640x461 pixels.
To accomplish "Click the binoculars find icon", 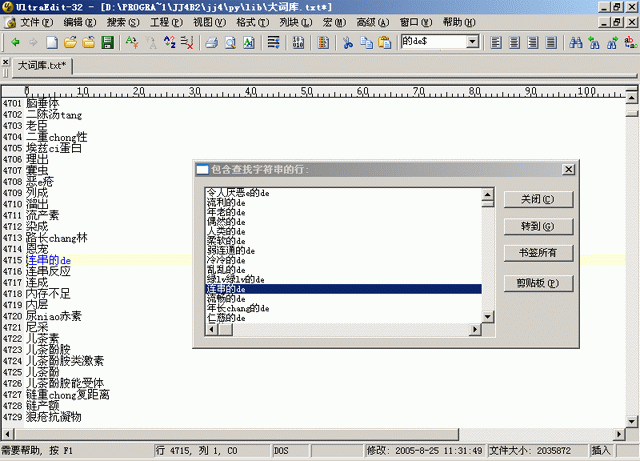I will (575, 42).
